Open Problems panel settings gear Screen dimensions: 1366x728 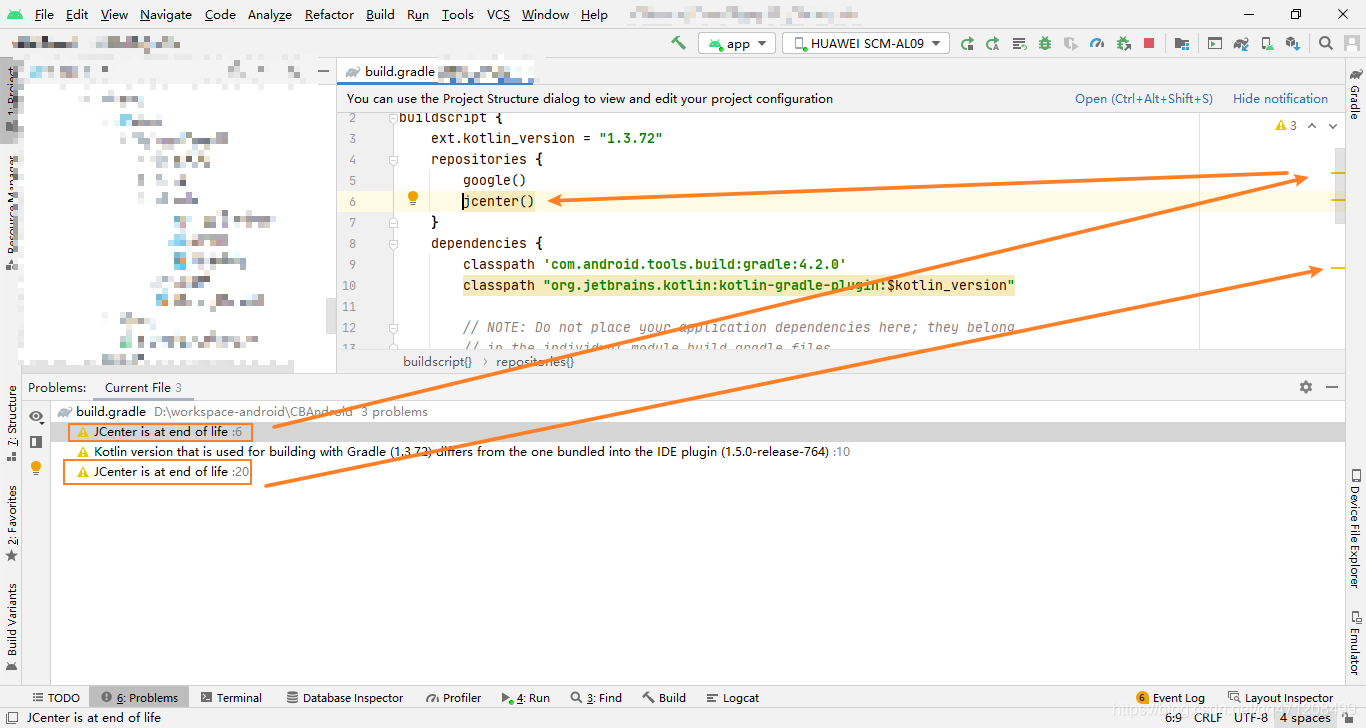click(x=1305, y=387)
